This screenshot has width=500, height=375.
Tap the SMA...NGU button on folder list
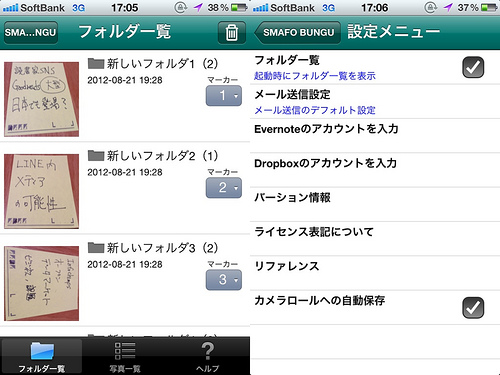coord(31,33)
